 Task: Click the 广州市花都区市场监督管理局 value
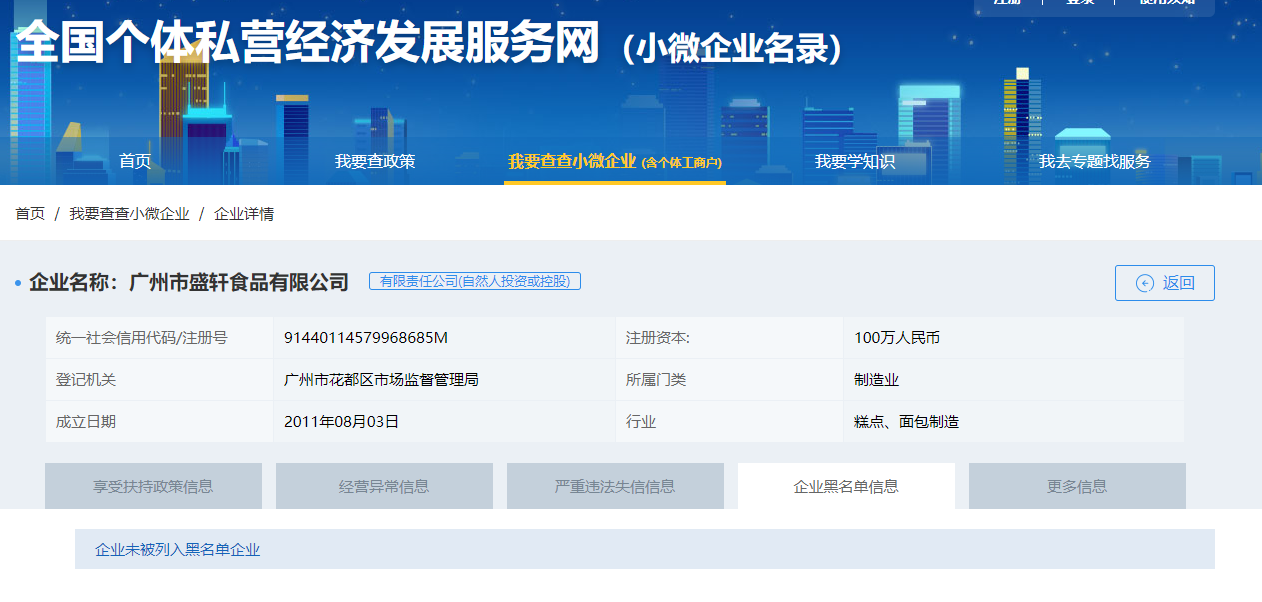pyautogui.click(x=382, y=380)
